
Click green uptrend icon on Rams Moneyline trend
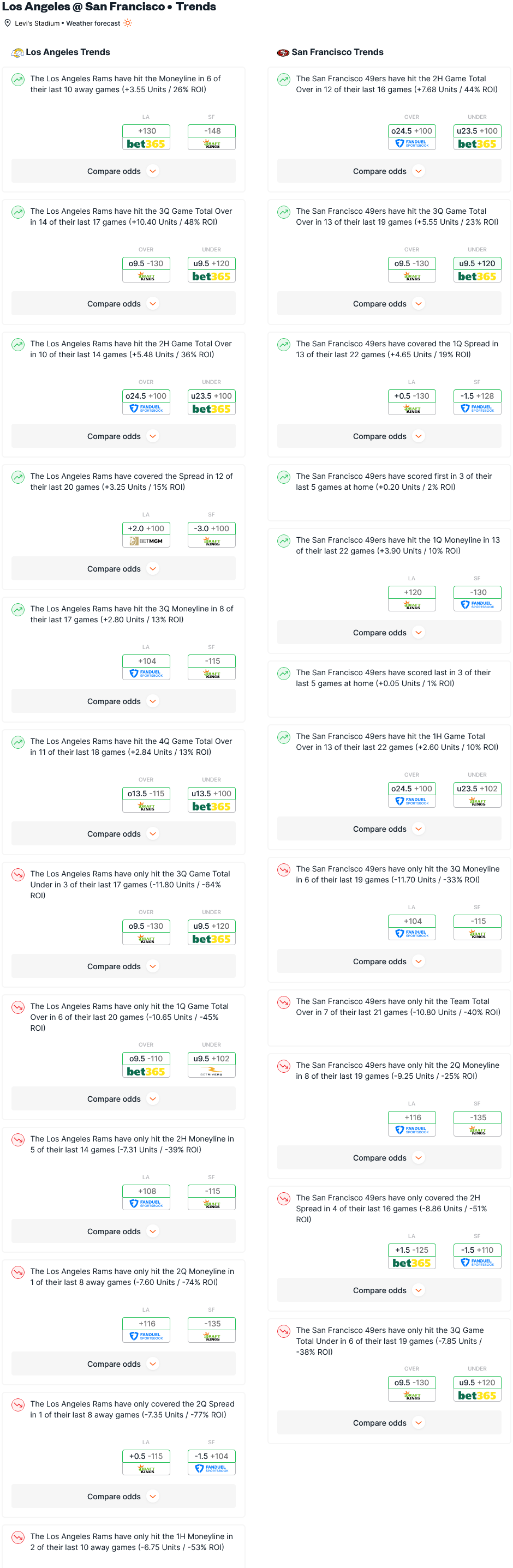[18, 79]
